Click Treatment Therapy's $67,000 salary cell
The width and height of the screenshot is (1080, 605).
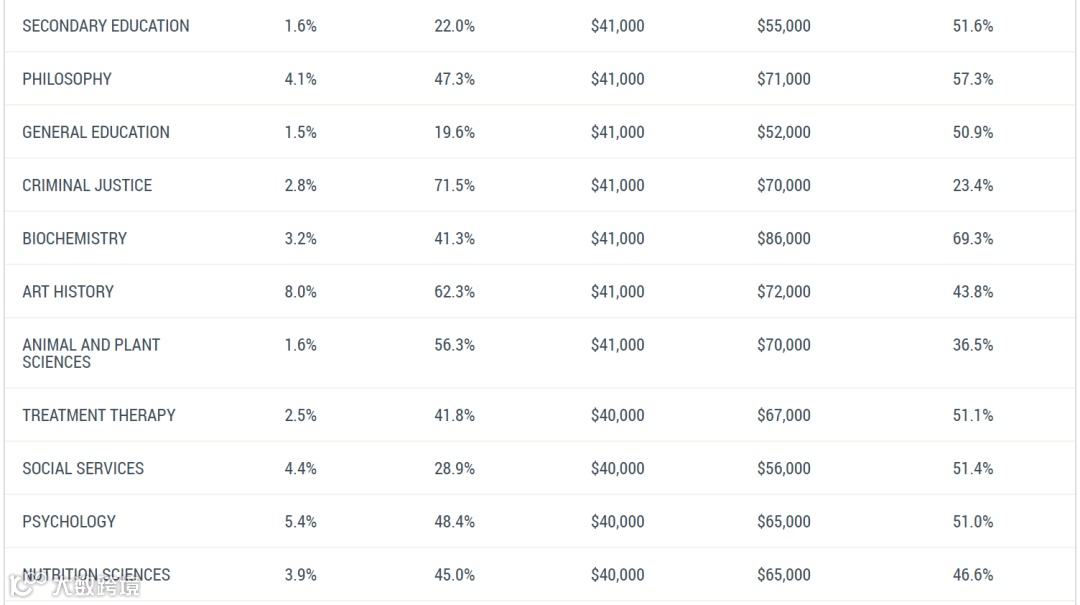tap(783, 415)
